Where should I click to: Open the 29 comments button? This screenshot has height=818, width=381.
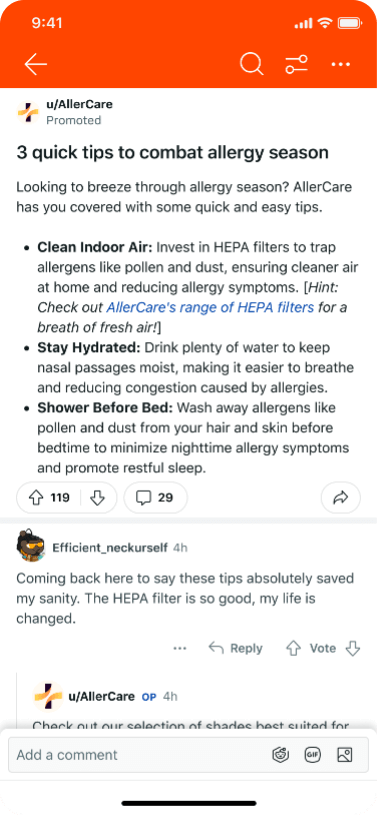point(155,498)
